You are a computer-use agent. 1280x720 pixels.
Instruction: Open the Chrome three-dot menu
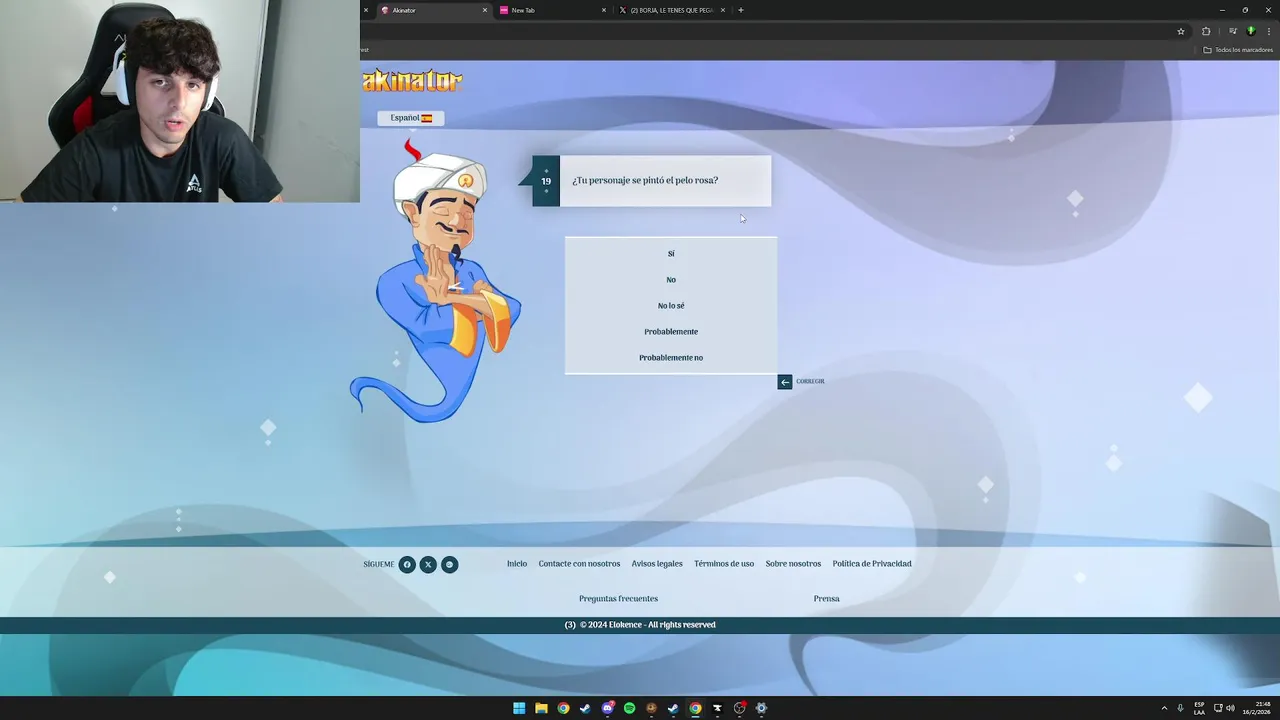tap(1269, 31)
